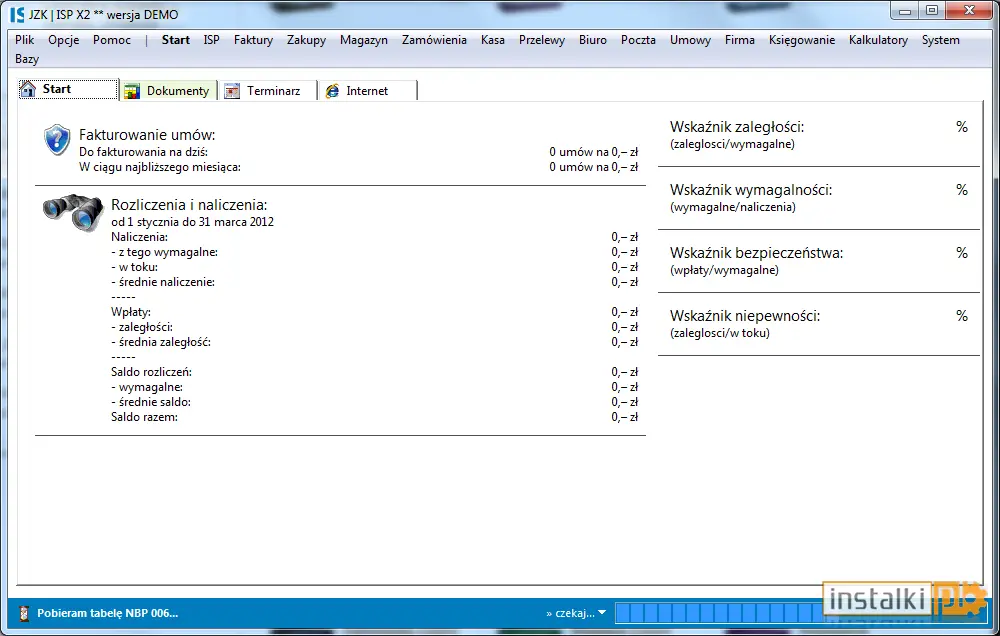The image size is (1000, 636).
Task: Open the Opcje menu
Action: [64, 40]
